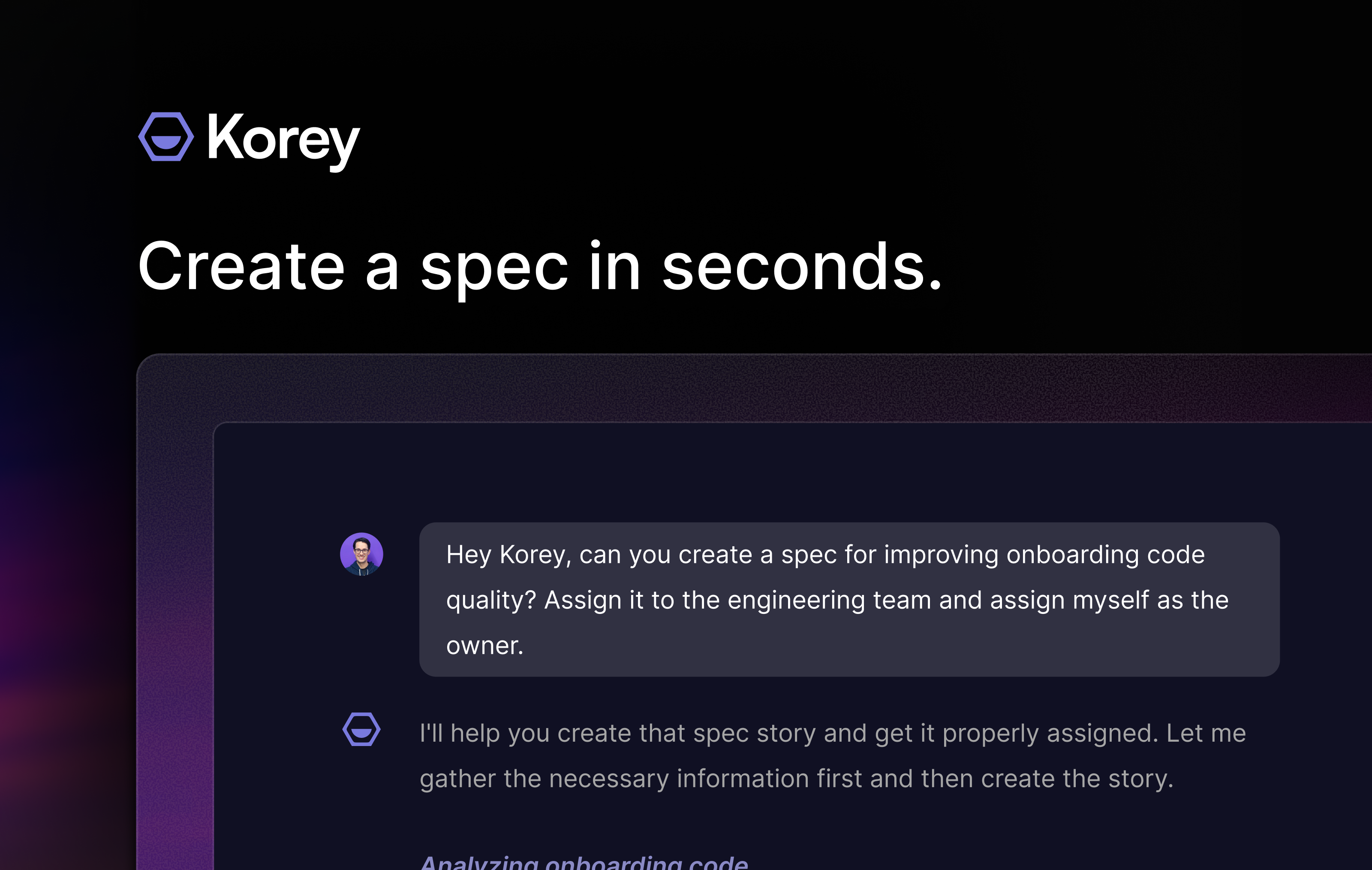Image resolution: width=1372 pixels, height=870 pixels.
Task: Click the textured outer frame above the chat panel
Action: [741, 389]
